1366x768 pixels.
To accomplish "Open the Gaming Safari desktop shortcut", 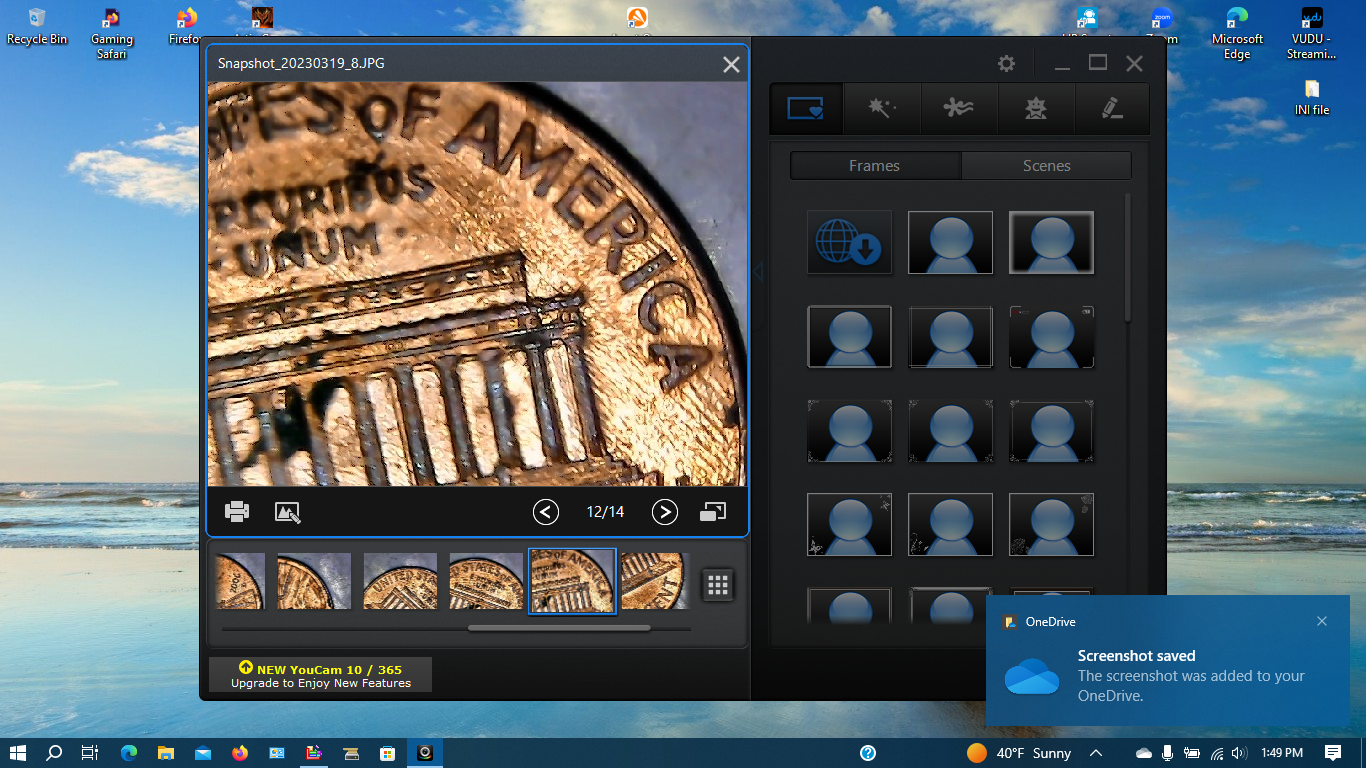I will point(112,34).
